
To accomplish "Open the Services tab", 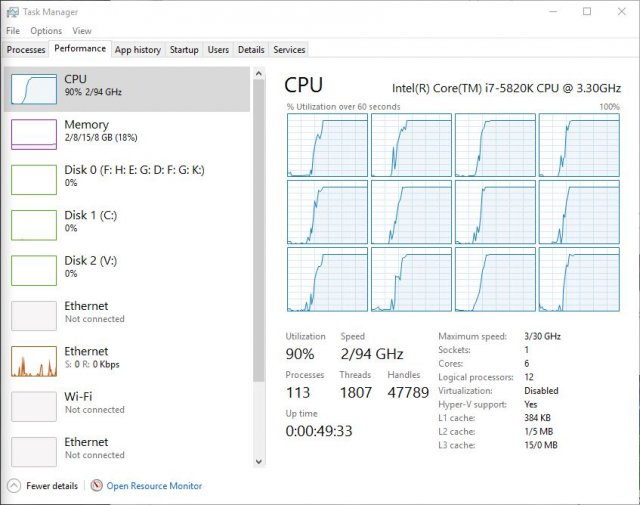I will click(x=289, y=49).
